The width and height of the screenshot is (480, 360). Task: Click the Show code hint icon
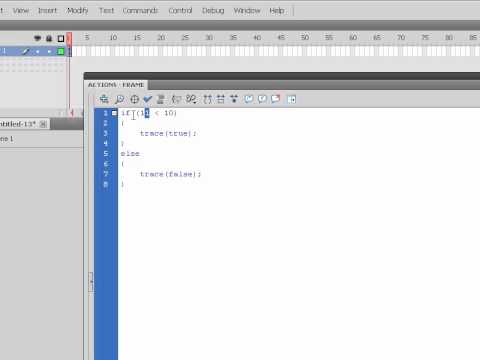tap(176, 99)
